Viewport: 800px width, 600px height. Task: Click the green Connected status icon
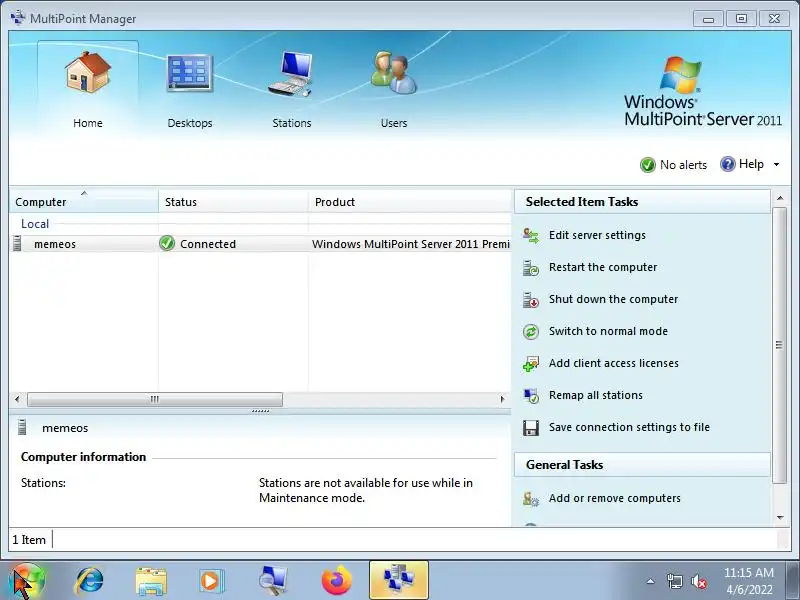167,243
